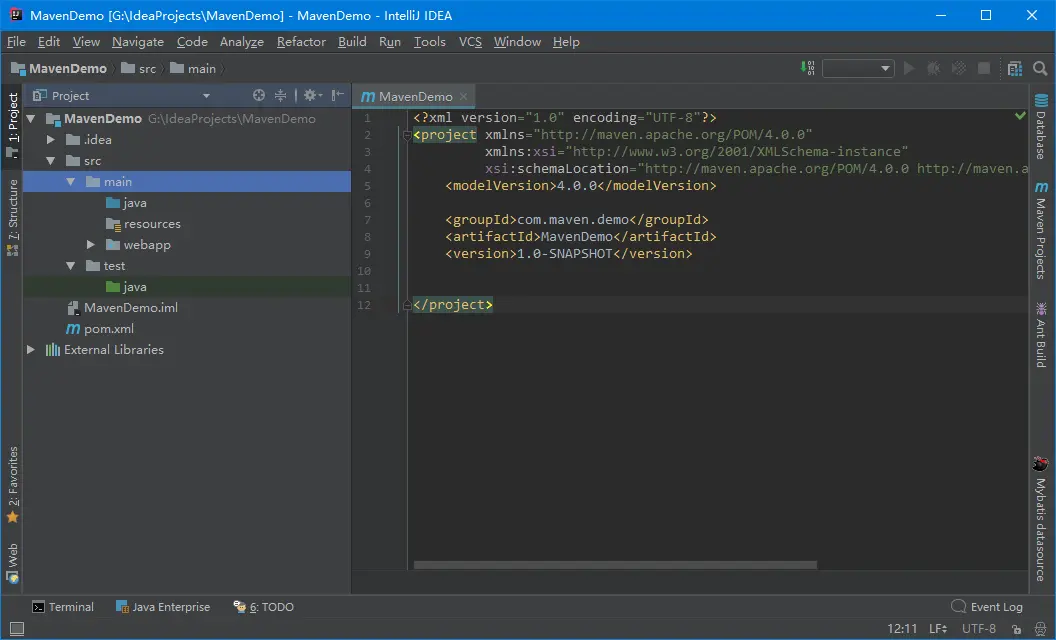The width and height of the screenshot is (1056, 640).
Task: Click the Collapse All icon in Project panel
Action: point(281,95)
